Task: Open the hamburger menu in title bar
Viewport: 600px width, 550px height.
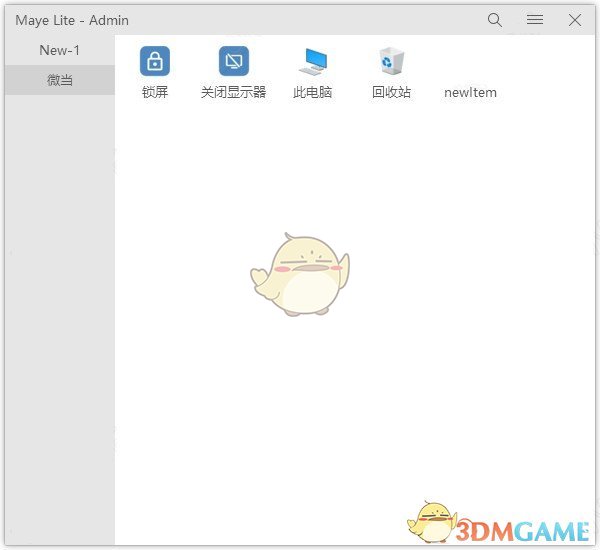Action: [535, 20]
